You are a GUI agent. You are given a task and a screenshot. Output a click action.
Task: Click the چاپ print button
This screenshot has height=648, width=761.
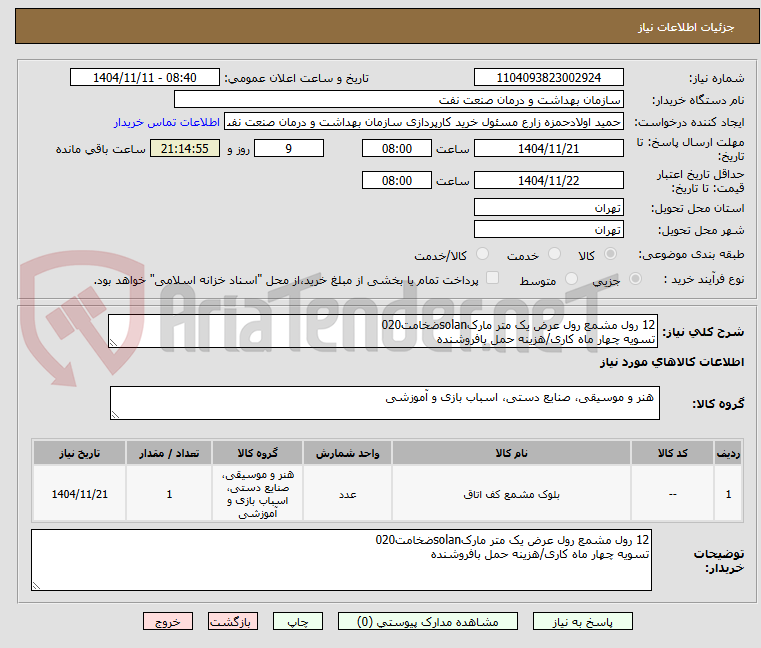298,621
